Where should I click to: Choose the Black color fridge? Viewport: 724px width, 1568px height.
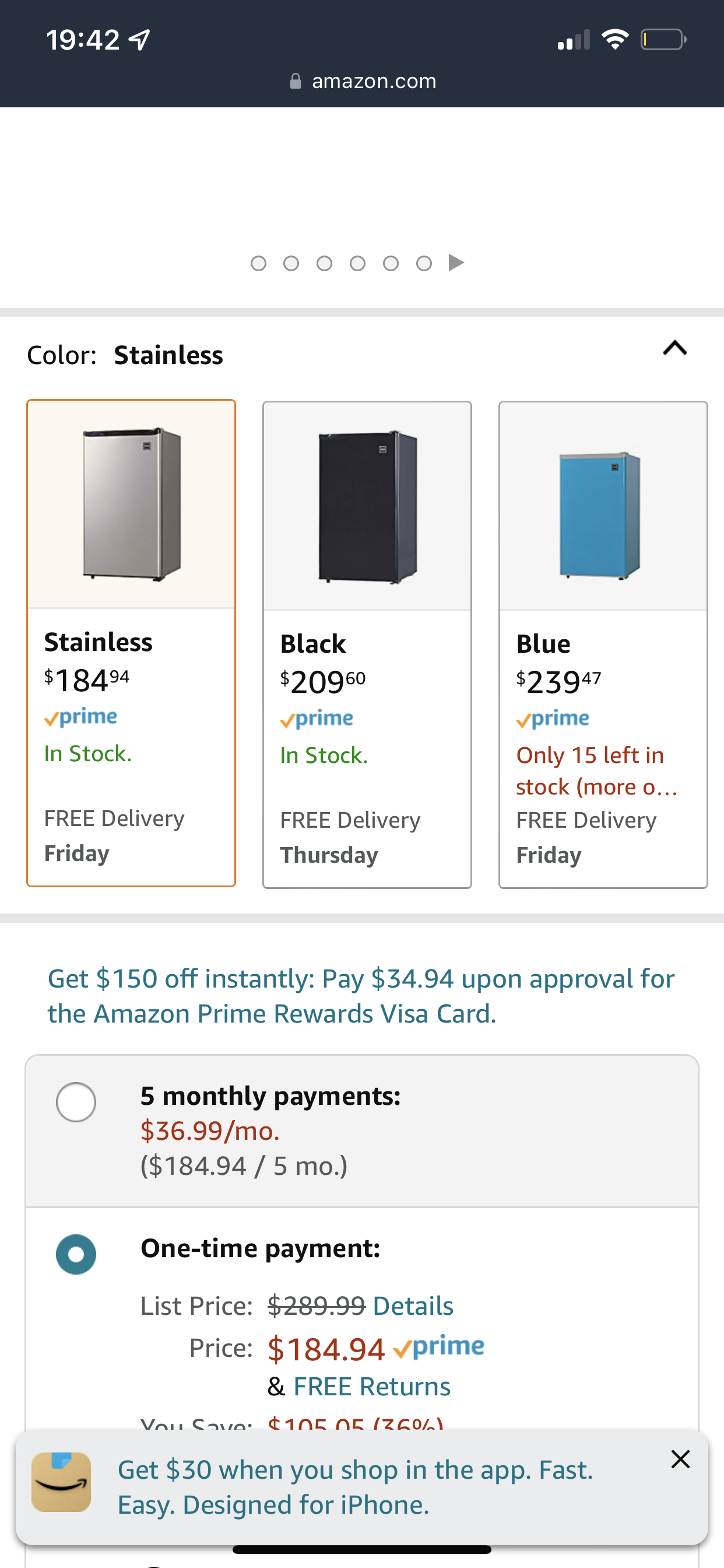[367, 644]
